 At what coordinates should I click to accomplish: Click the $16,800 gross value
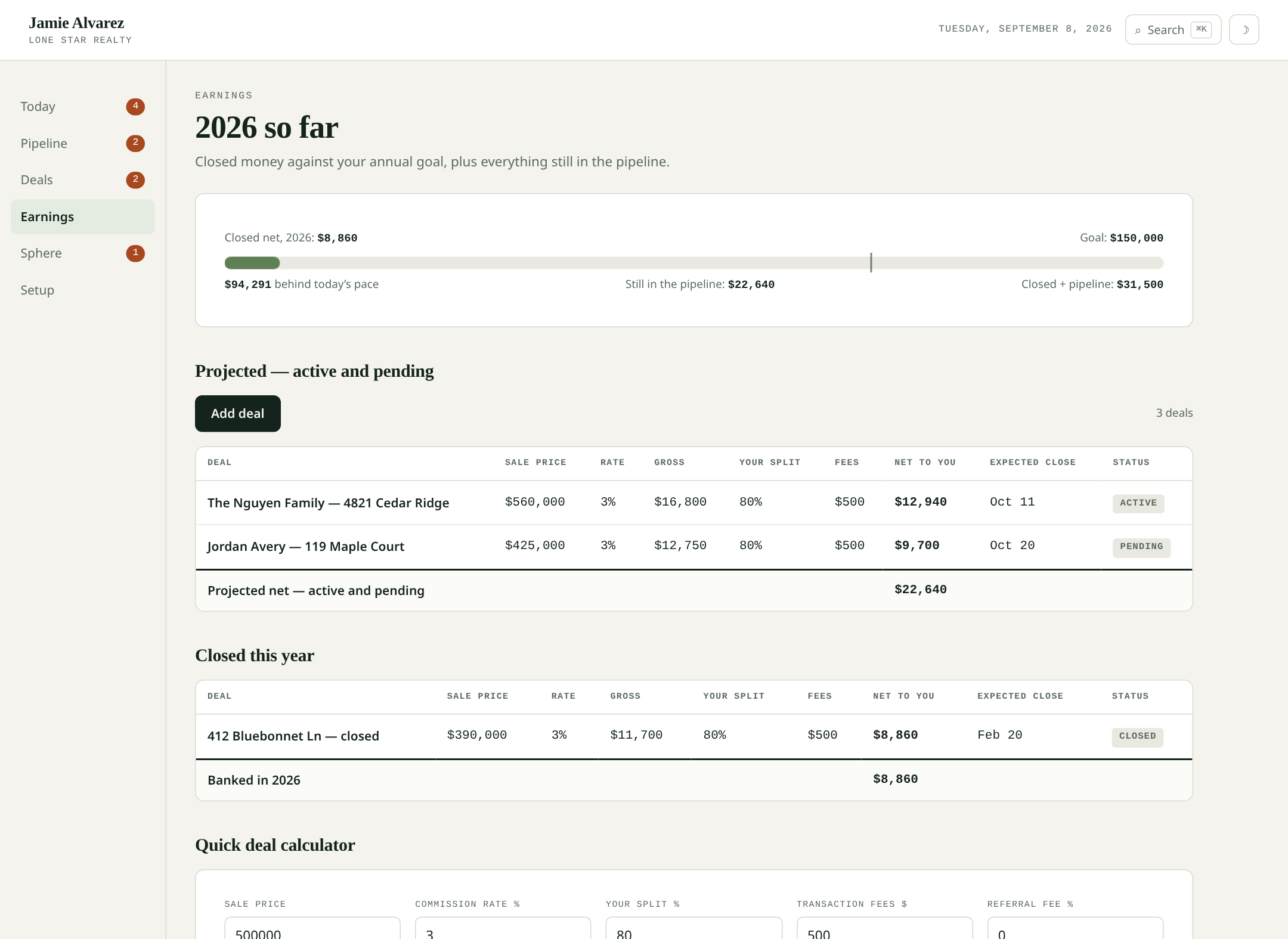680,502
